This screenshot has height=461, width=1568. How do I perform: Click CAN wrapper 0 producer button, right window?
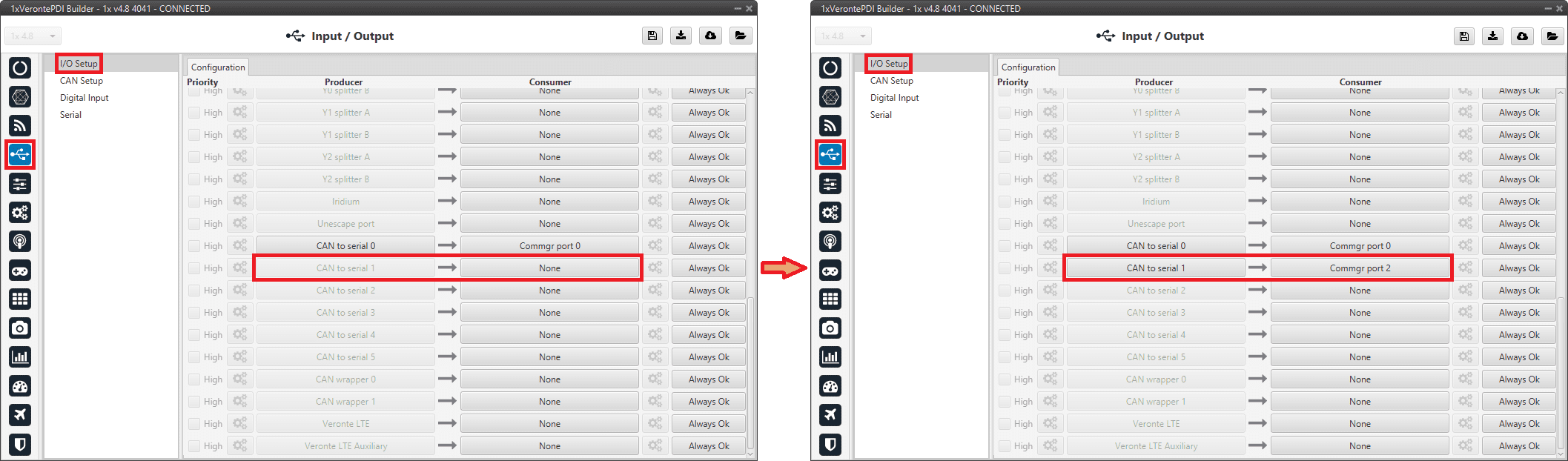coord(1156,379)
